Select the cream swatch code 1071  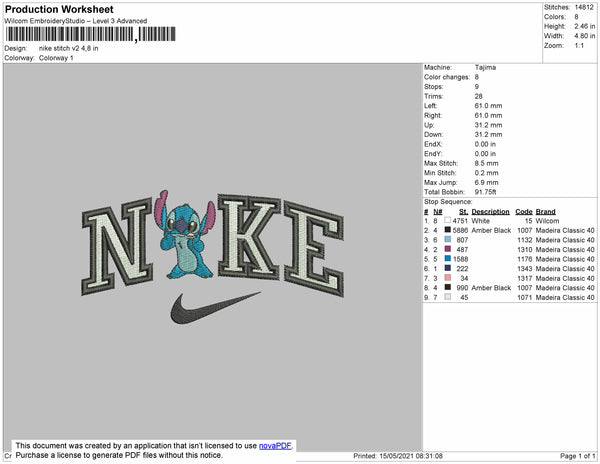[x=447, y=297]
